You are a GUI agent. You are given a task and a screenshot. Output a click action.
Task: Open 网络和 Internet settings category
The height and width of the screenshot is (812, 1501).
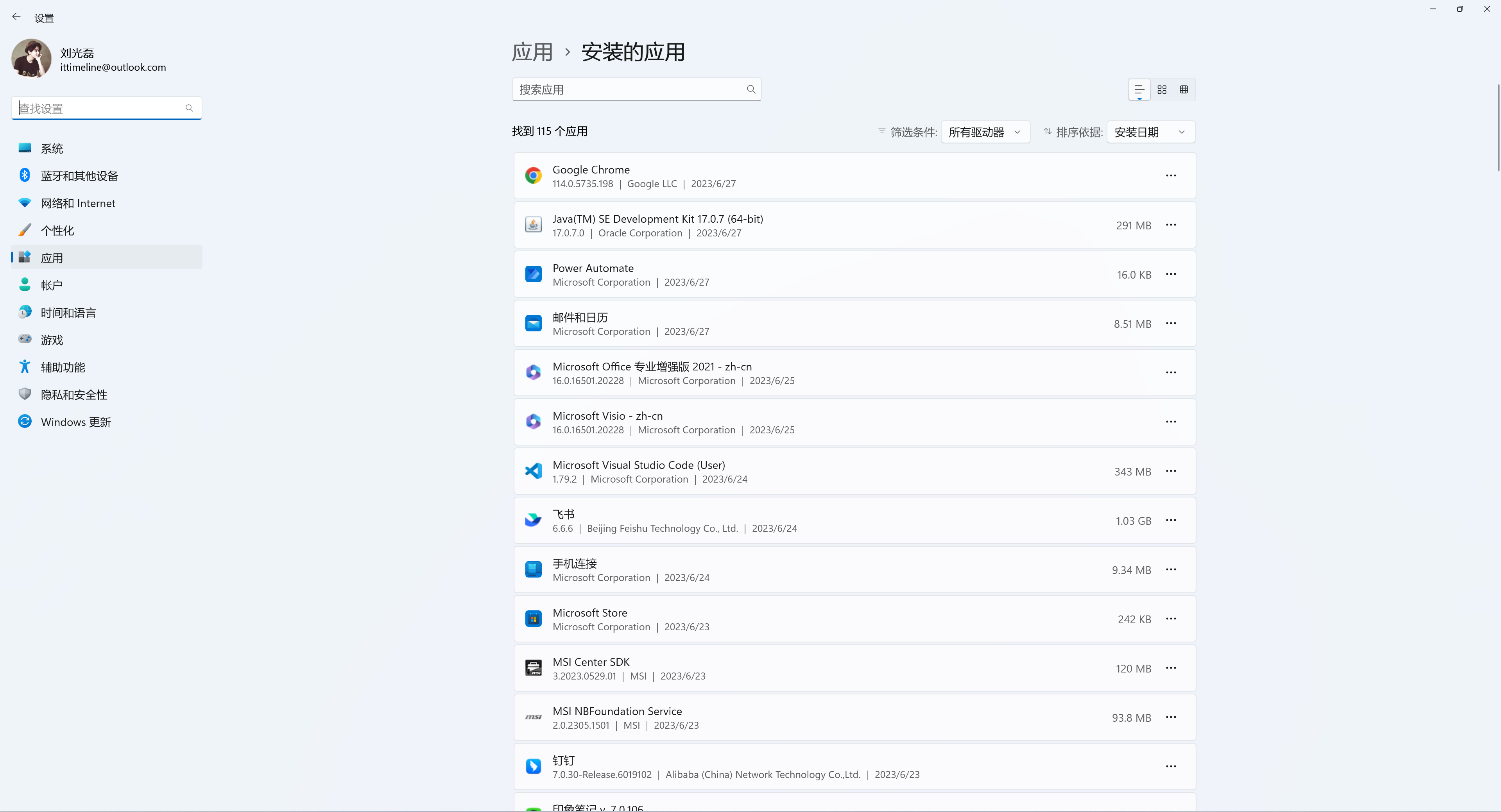coord(107,203)
